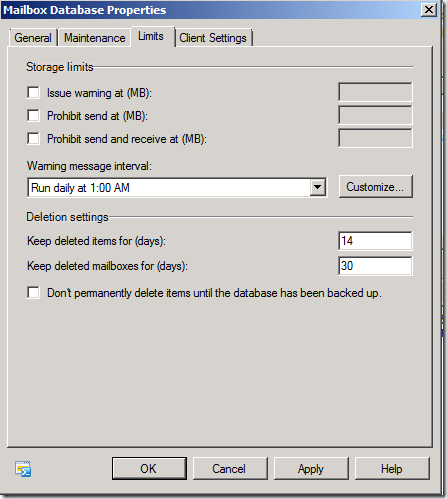The width and height of the screenshot is (447, 499).
Task: Toggle Prohibit send at (MB) checkbox
Action: [x=33, y=116]
